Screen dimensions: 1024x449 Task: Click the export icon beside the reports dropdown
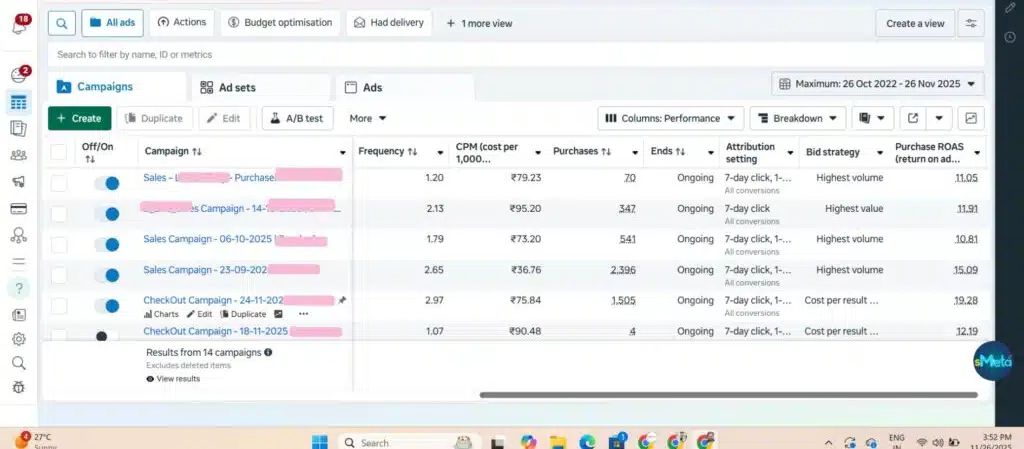pyautogui.click(x=913, y=118)
